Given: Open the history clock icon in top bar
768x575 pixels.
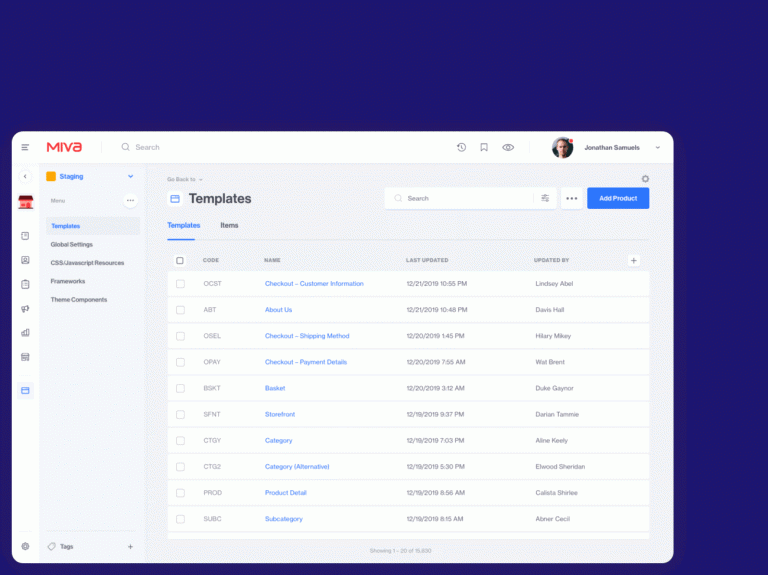Looking at the screenshot, I should tap(461, 147).
